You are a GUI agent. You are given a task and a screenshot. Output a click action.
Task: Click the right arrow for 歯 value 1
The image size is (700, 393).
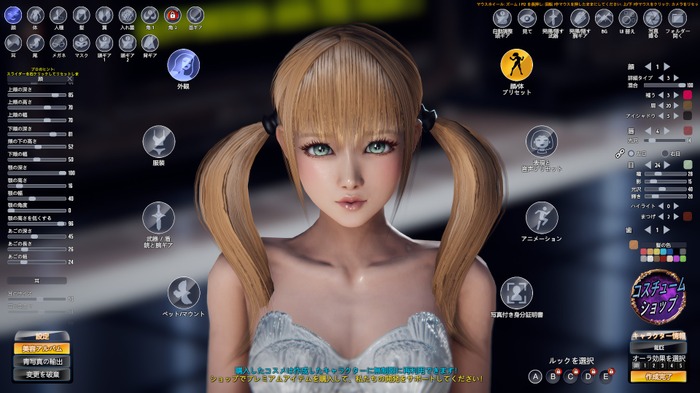click(667, 230)
